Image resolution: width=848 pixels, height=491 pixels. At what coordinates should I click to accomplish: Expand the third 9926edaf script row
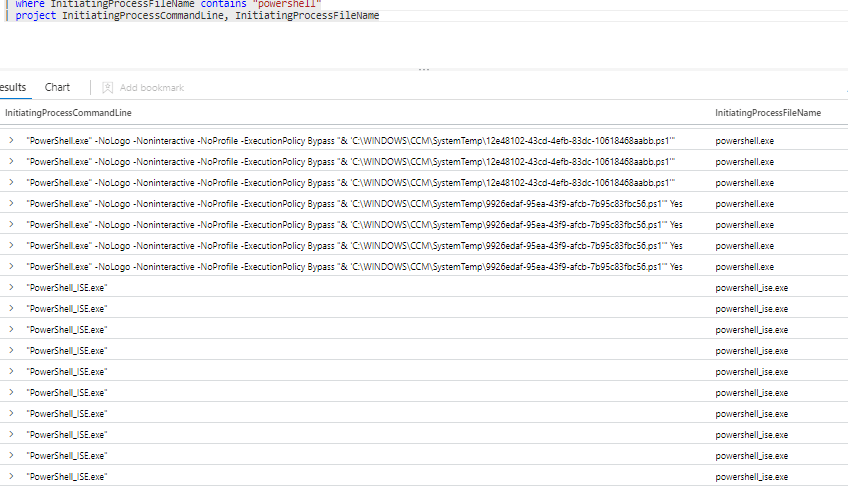[11, 246]
